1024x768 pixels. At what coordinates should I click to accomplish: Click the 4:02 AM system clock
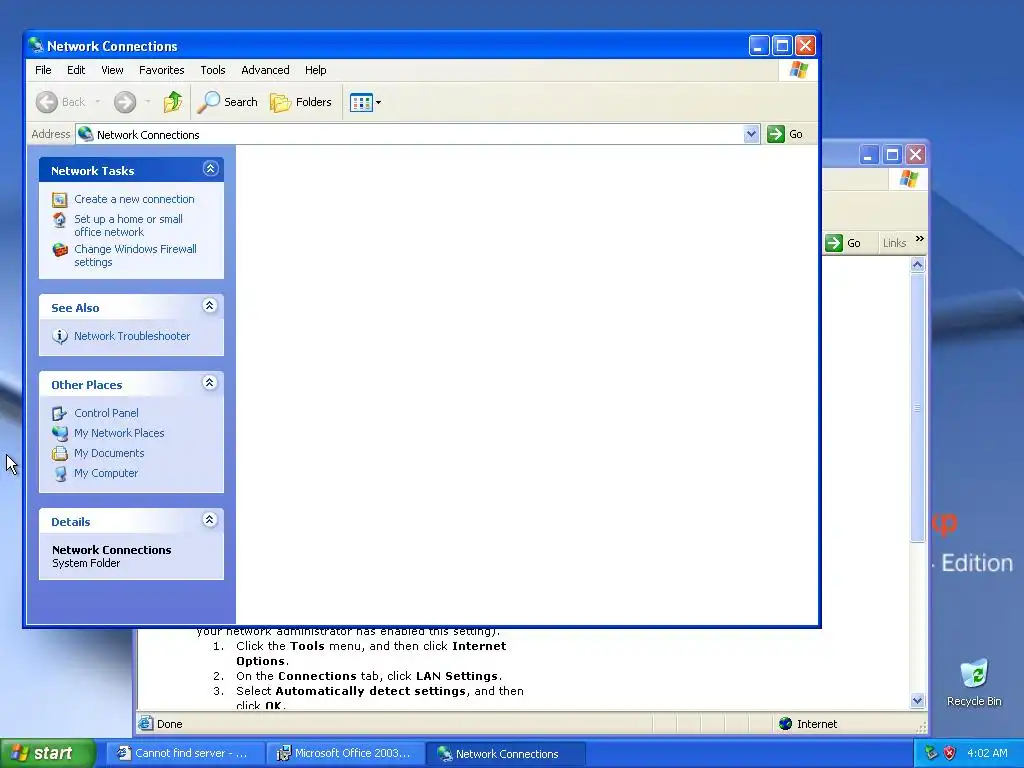click(987, 753)
